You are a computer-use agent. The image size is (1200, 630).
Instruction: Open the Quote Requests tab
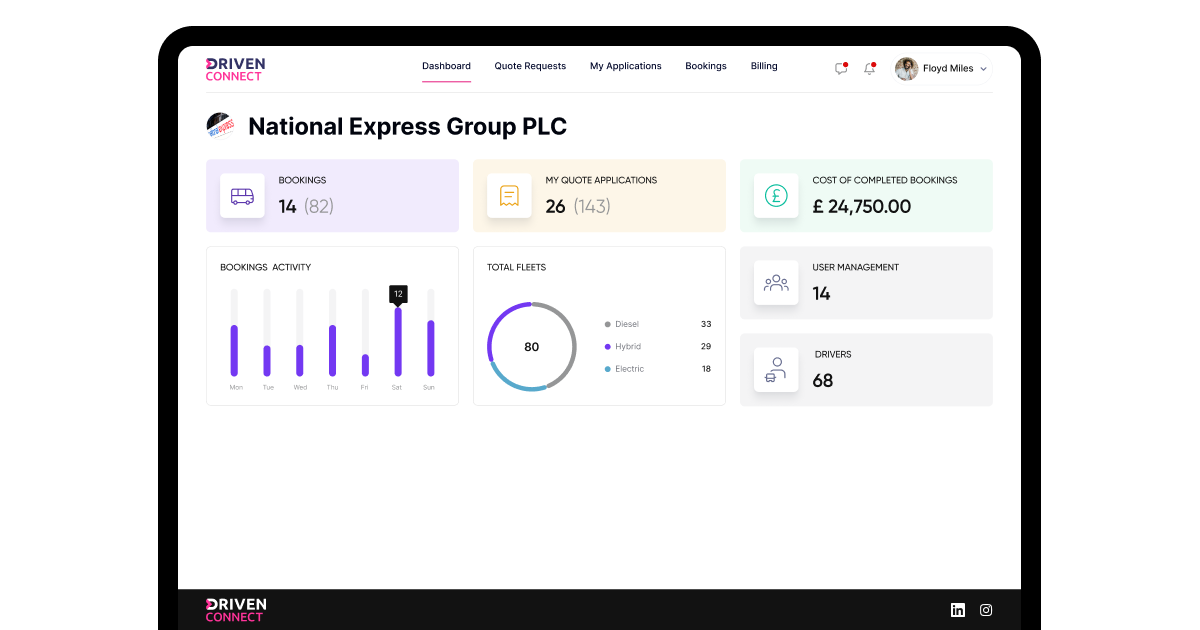click(530, 66)
